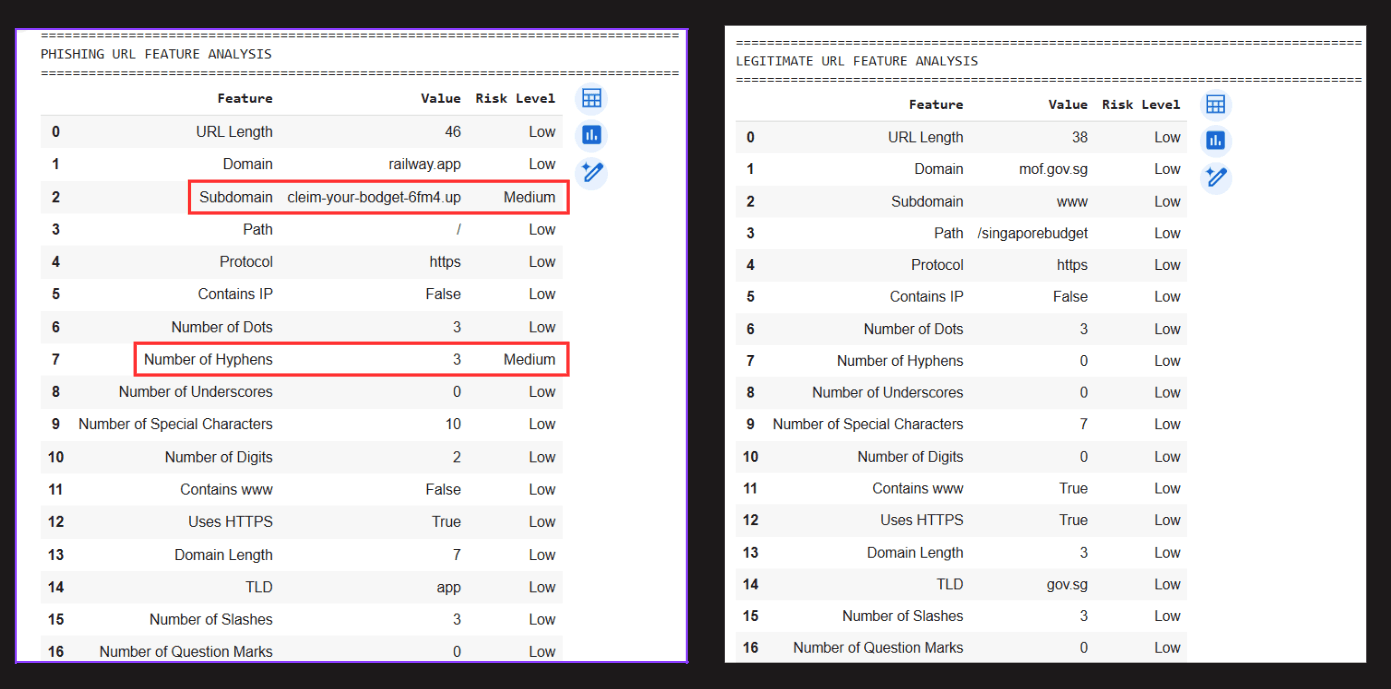1391x689 pixels.
Task: Click Low risk in the phishing TLD row
Action: click(542, 587)
